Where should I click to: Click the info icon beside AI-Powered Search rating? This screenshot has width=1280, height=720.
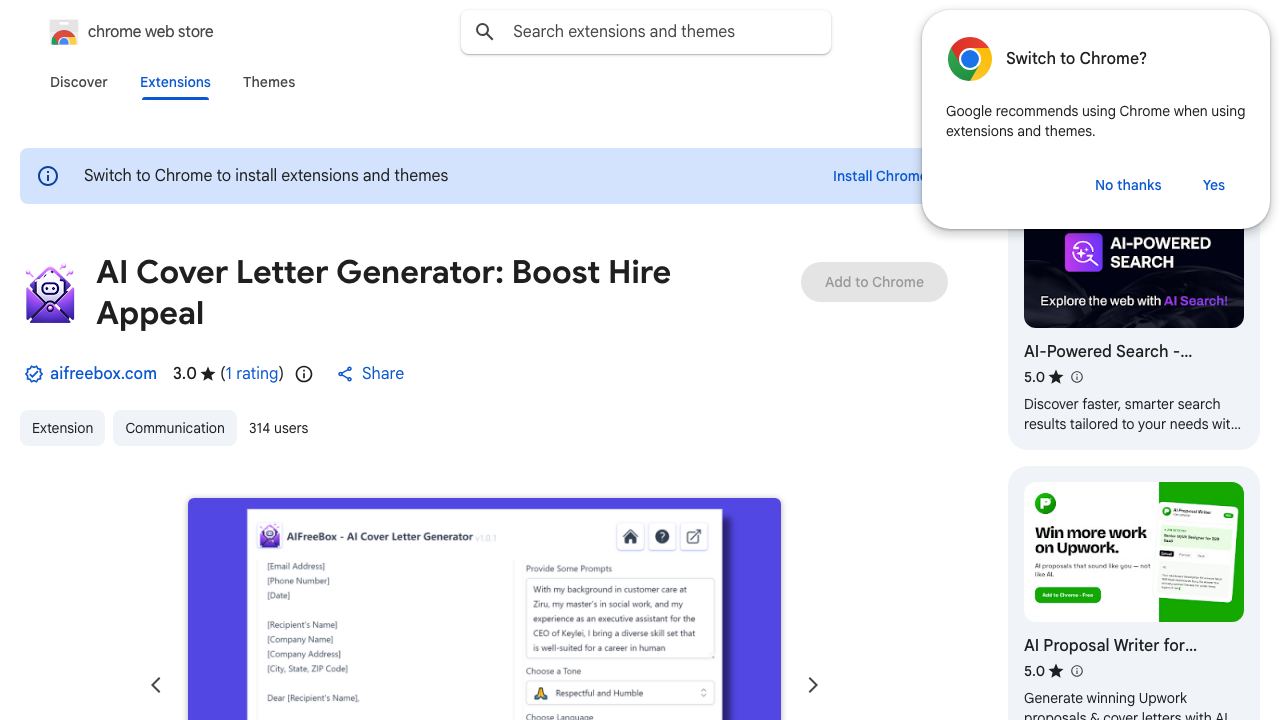[1077, 377]
